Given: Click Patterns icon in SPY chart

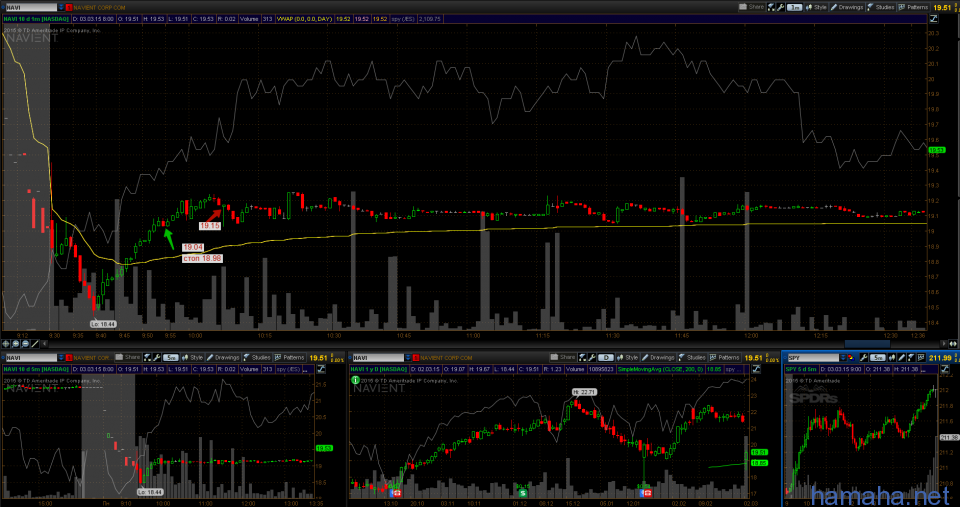Looking at the screenshot, I should [x=921, y=357].
